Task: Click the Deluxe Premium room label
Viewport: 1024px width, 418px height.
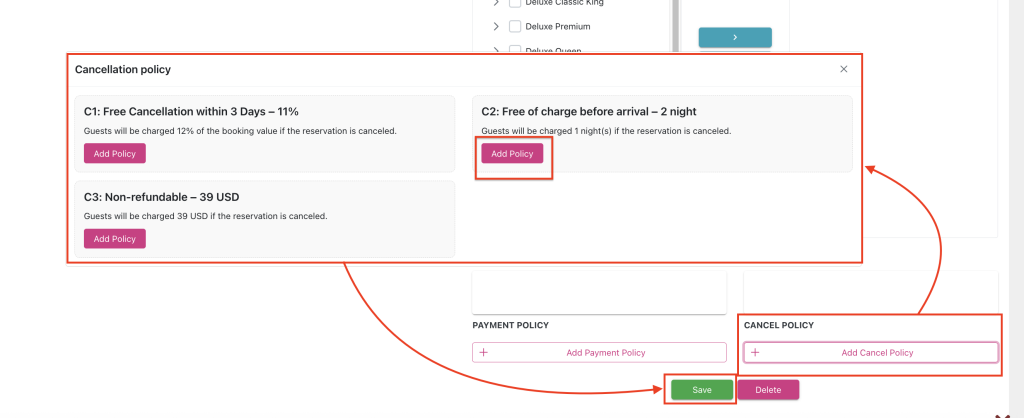Action: coord(557,26)
